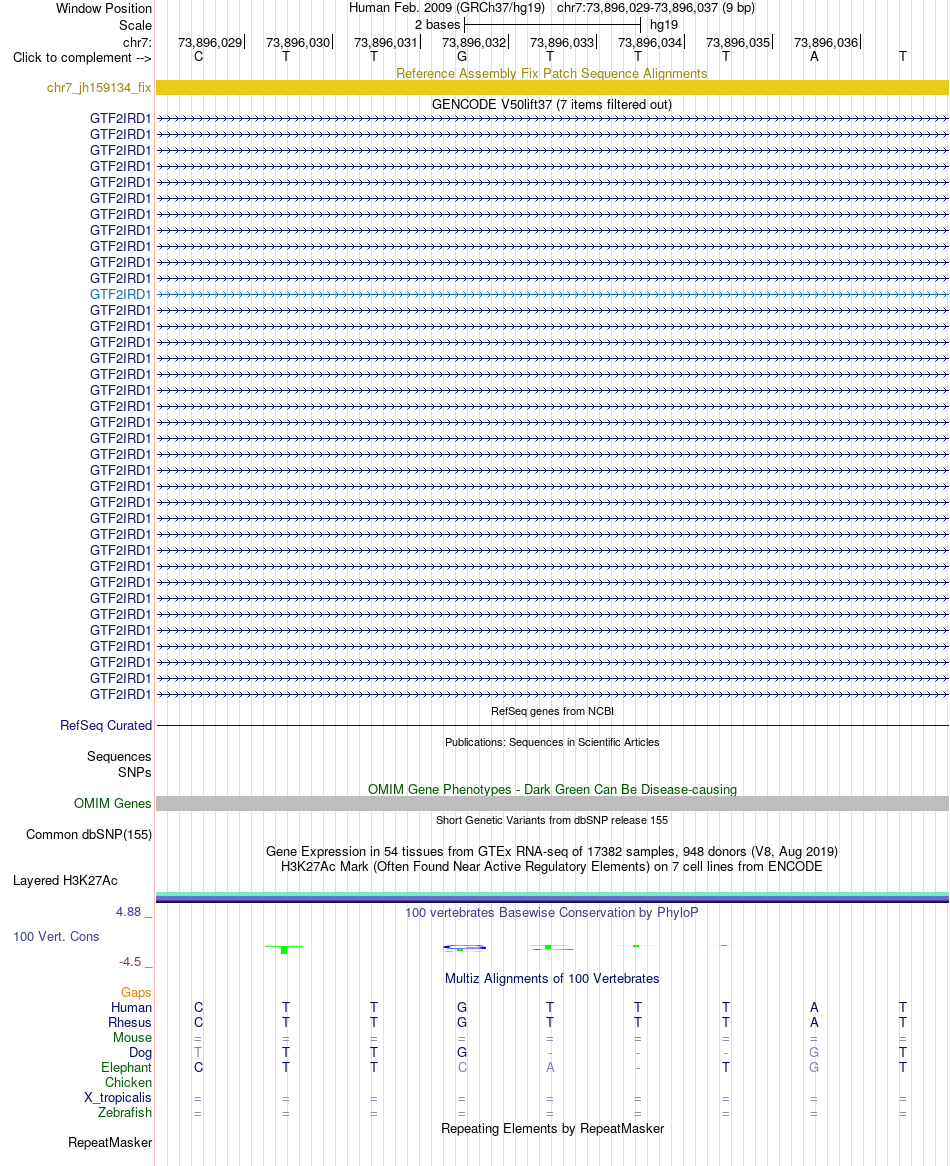The width and height of the screenshot is (950, 1166).
Task: Click base A in the Human alignment row
Action: tap(814, 1008)
